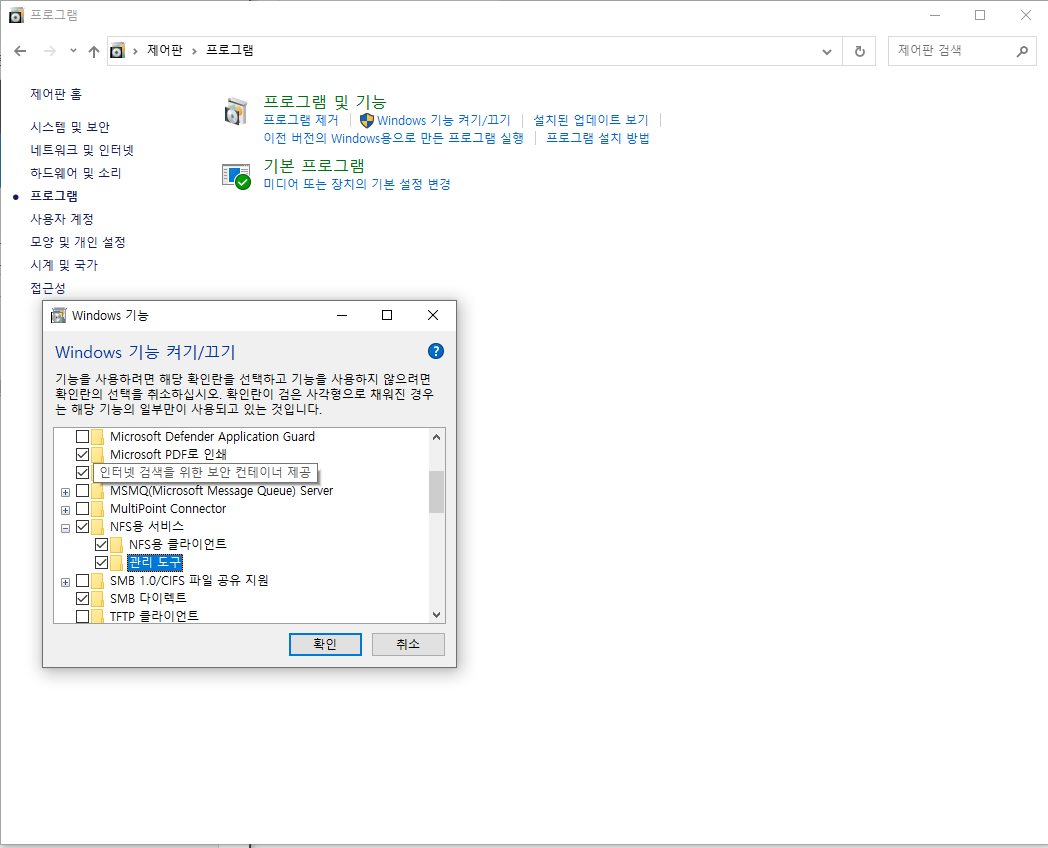Click 프로그램 설치 방법 link

(x=598, y=138)
